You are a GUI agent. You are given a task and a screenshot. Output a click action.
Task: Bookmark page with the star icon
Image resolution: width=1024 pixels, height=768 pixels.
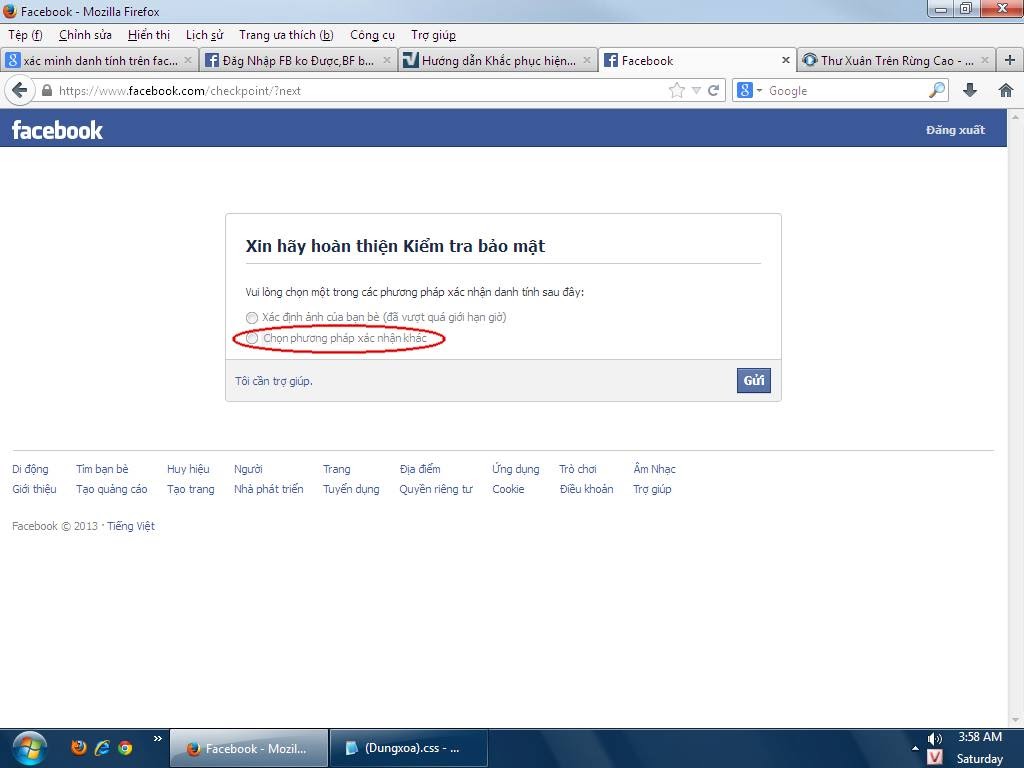[677, 90]
